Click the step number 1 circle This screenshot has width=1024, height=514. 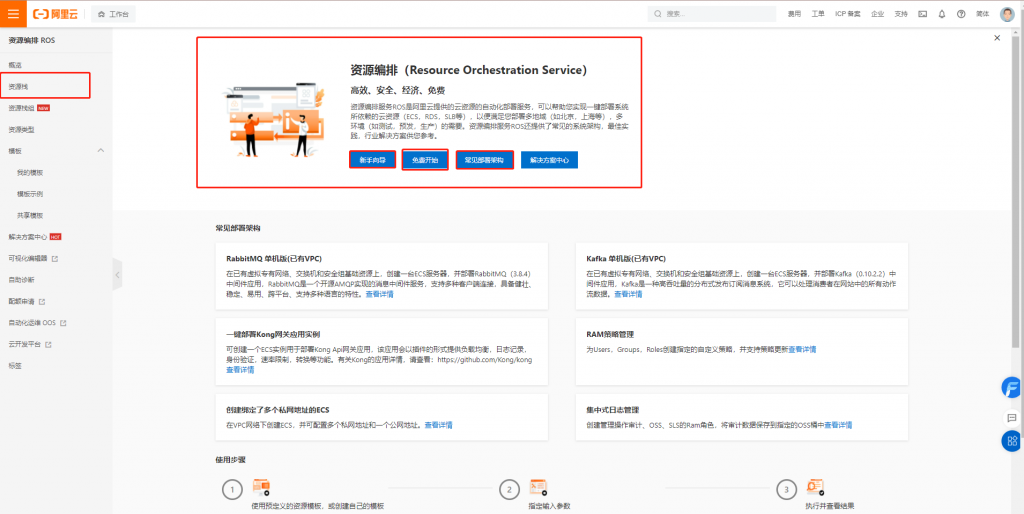tap(232, 490)
